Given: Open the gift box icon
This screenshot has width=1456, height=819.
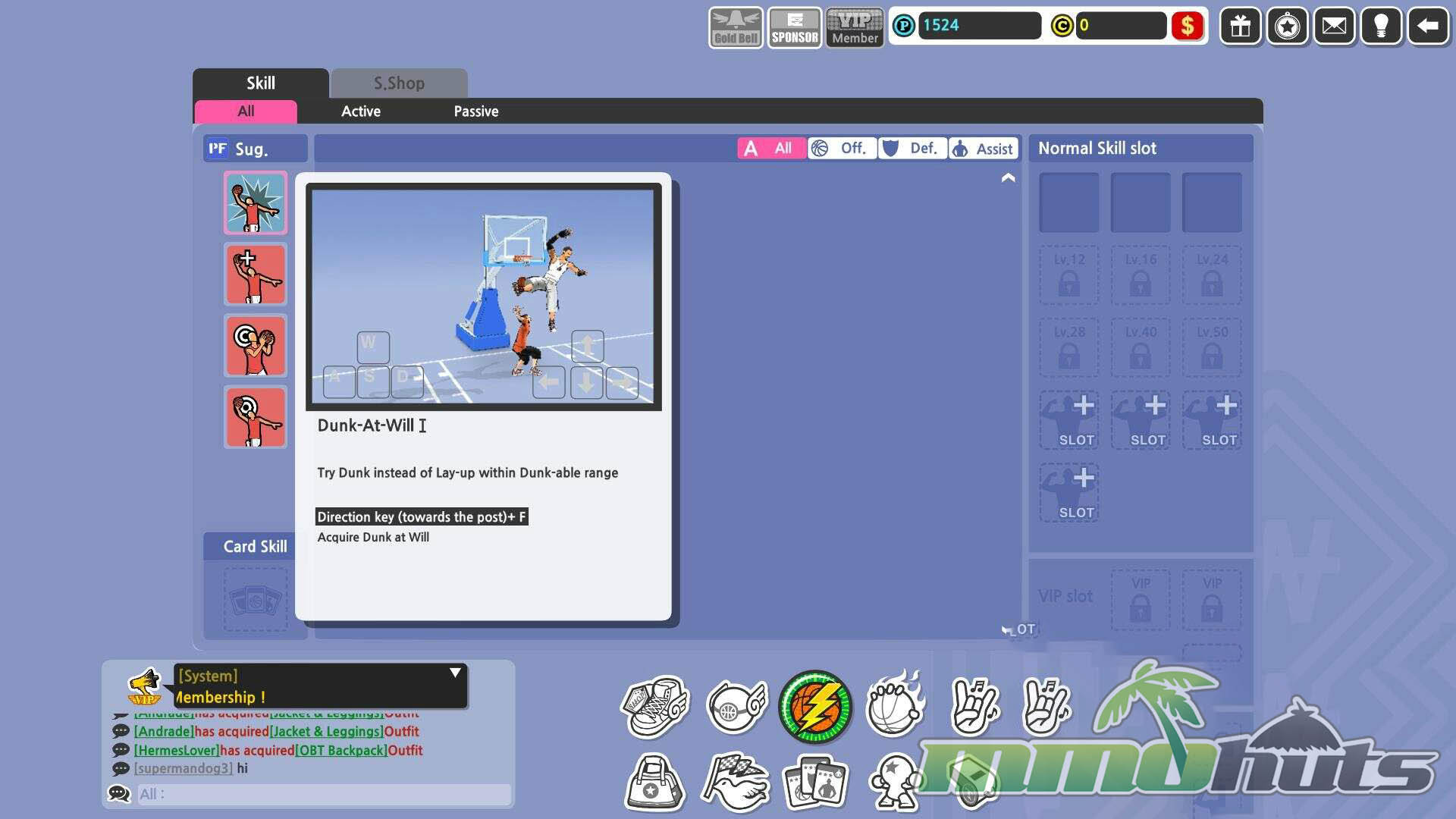Looking at the screenshot, I should coord(1240,27).
